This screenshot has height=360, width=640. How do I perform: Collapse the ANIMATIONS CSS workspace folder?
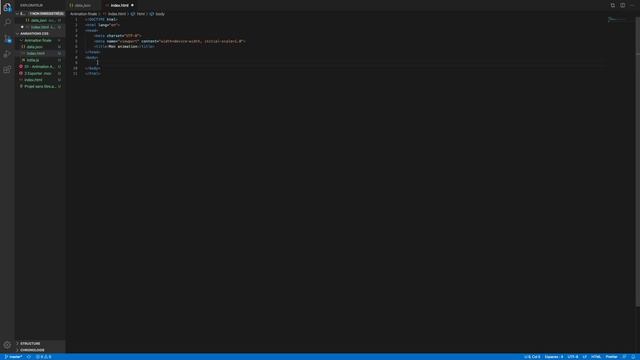pyautogui.click(x=40, y=33)
